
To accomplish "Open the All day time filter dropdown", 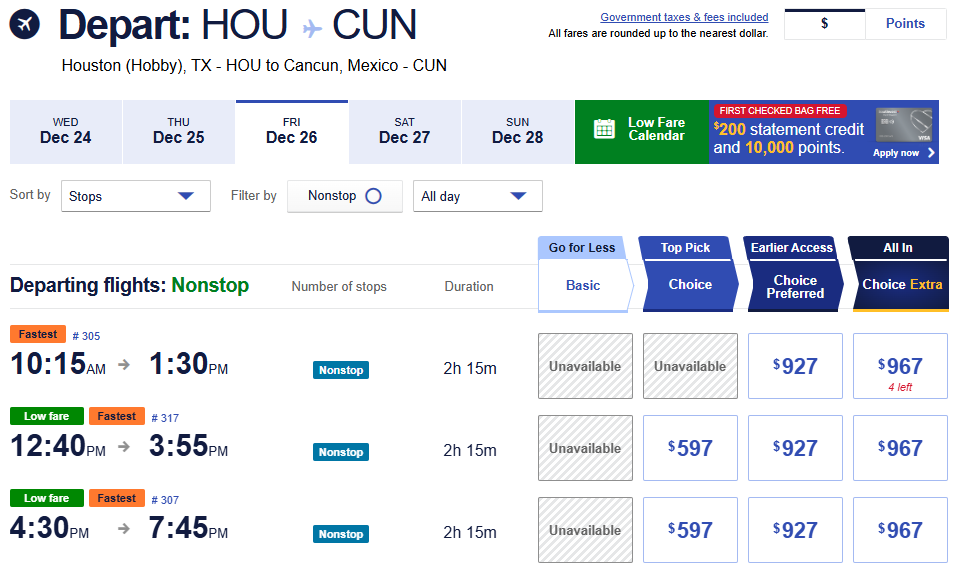I will [x=478, y=196].
